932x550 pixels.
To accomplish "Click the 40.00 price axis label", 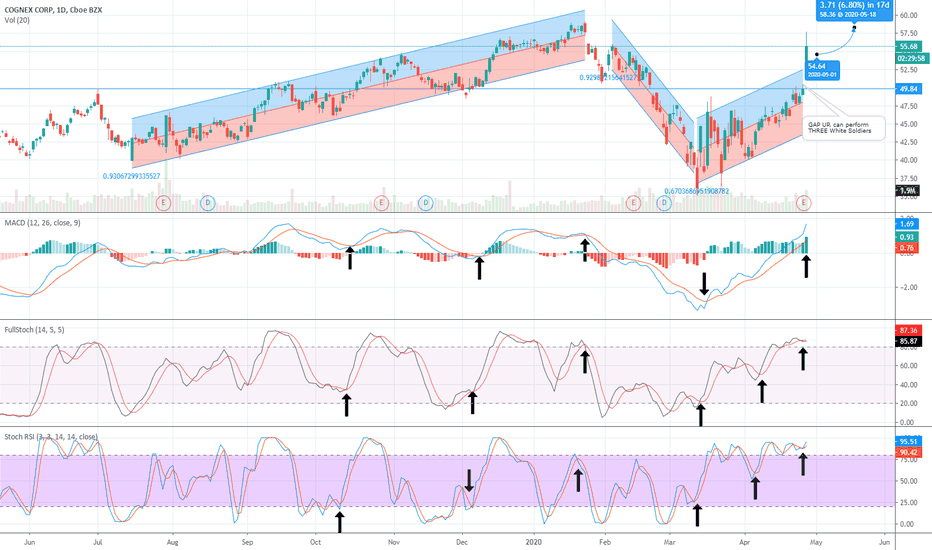I will [x=908, y=161].
